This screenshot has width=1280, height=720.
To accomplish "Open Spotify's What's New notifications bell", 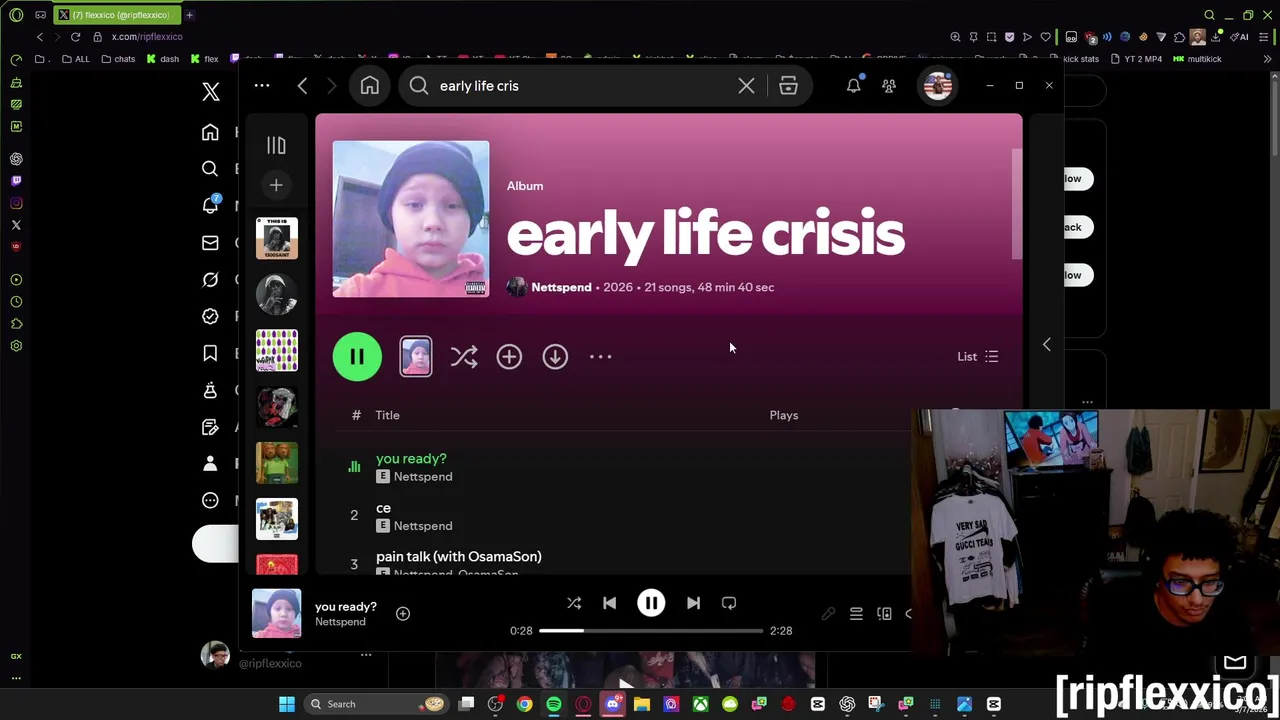I will (x=853, y=86).
